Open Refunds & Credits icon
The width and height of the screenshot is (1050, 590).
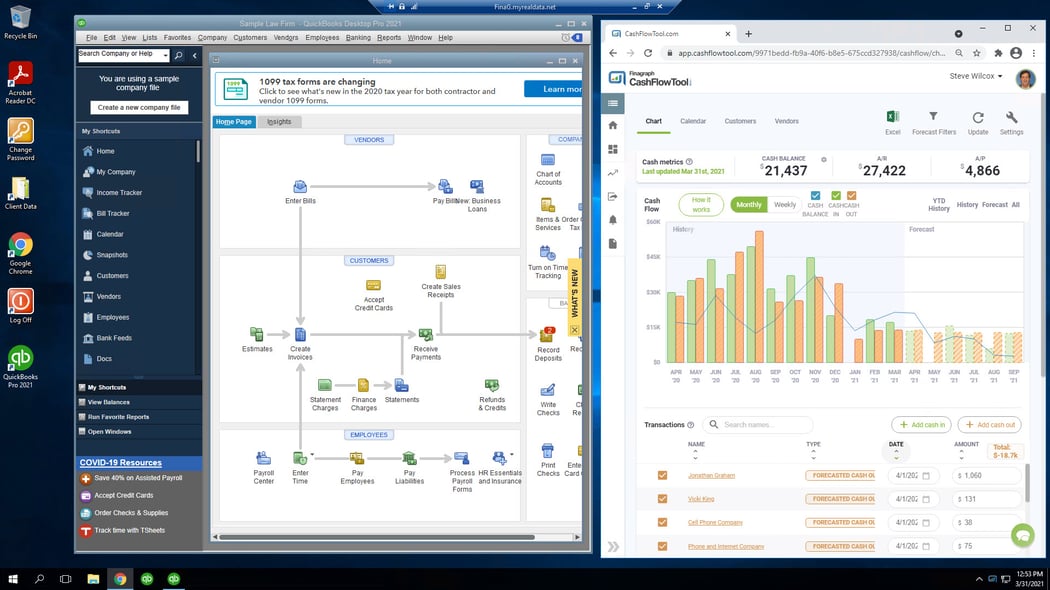pyautogui.click(x=492, y=385)
